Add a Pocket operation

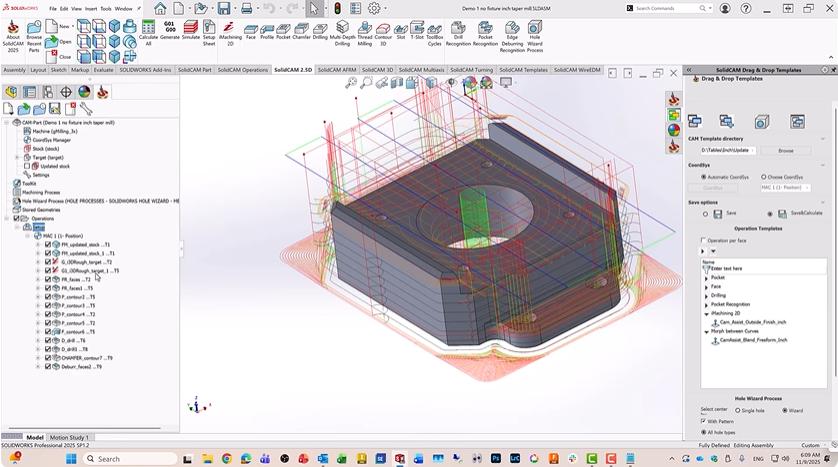tap(283, 31)
